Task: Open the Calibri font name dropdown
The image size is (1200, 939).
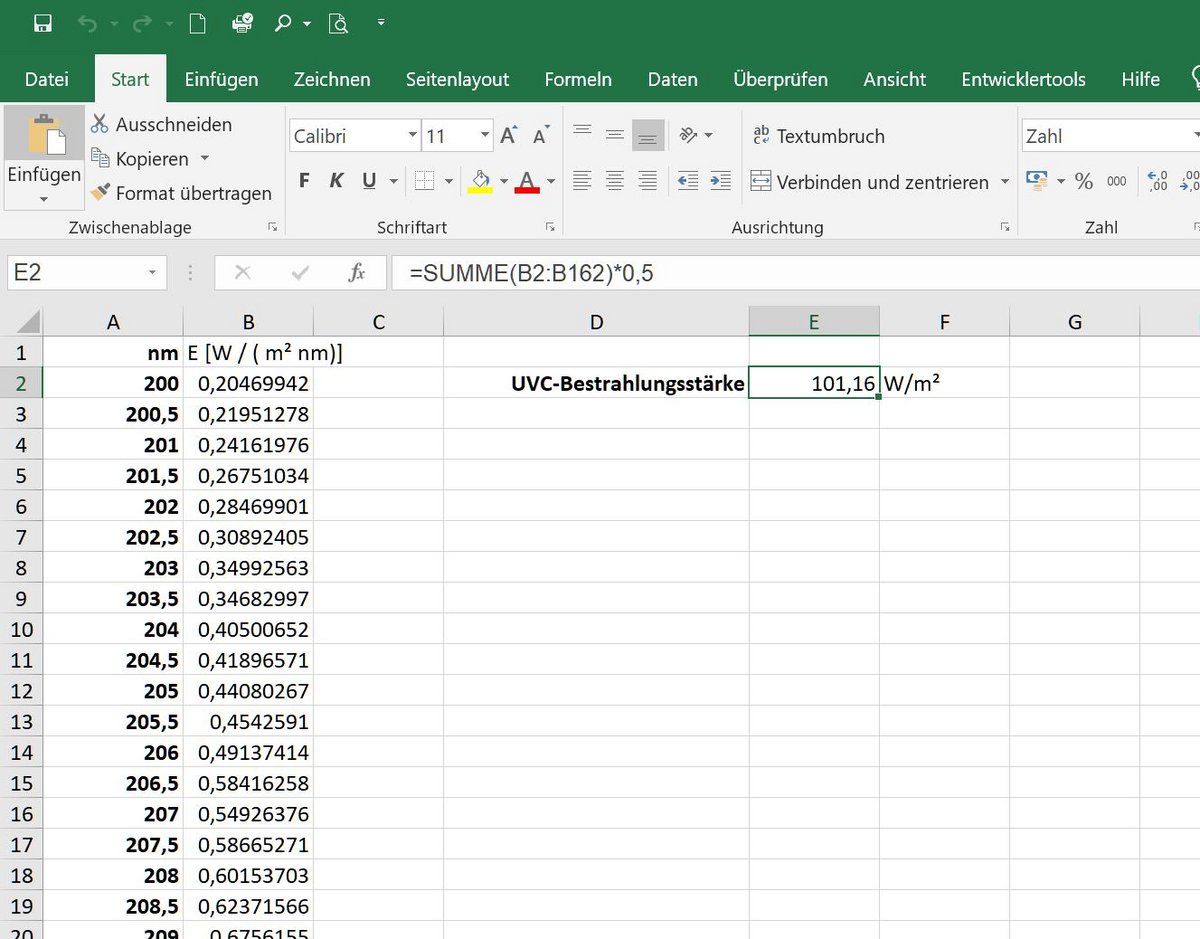Action: [413, 136]
